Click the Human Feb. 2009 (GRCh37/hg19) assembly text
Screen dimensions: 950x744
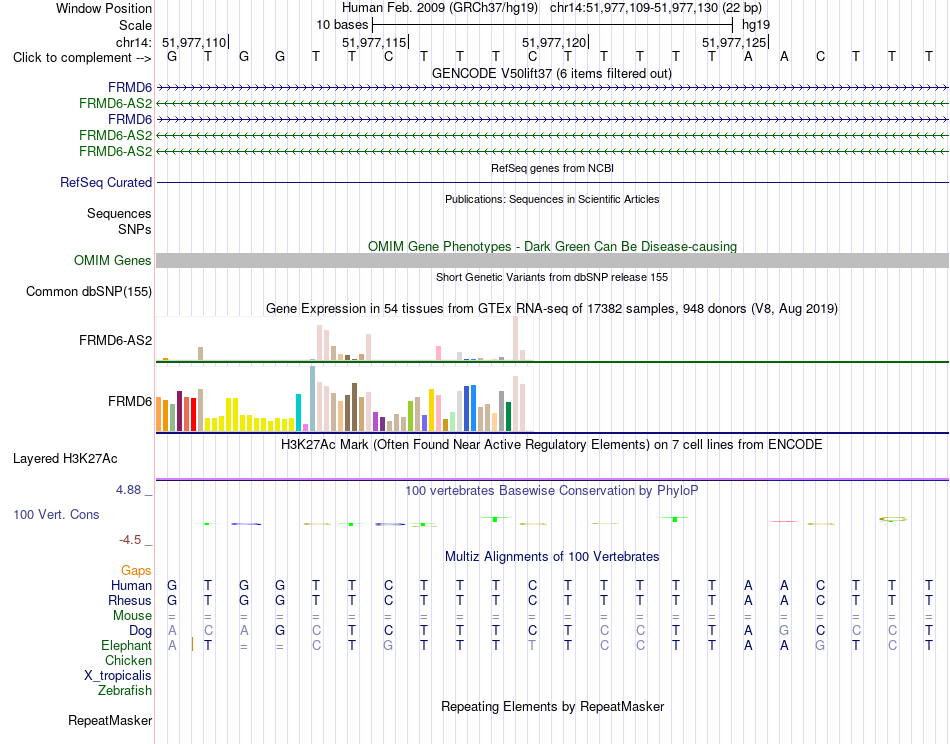[440, 8]
